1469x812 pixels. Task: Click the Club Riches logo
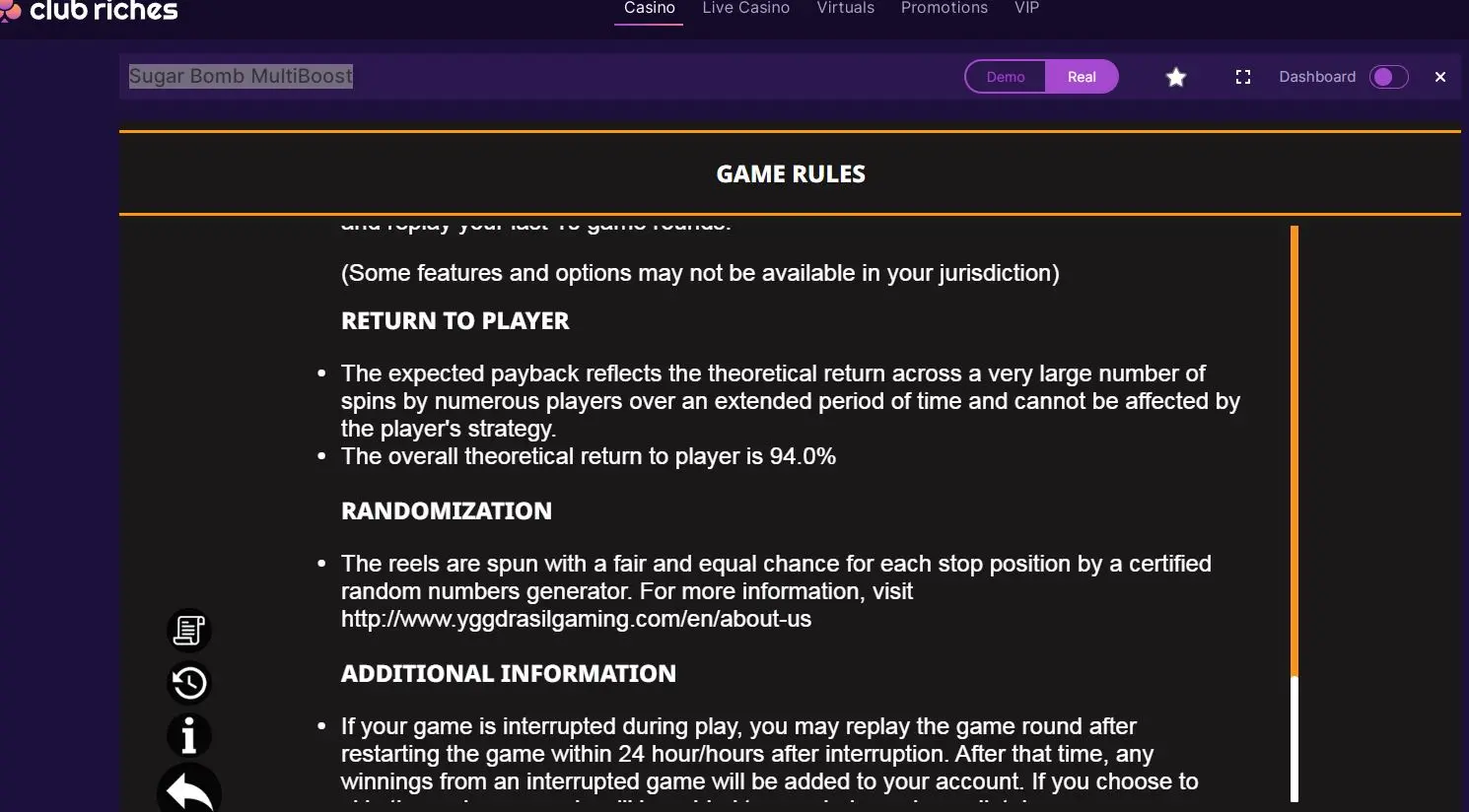pyautogui.click(x=90, y=11)
